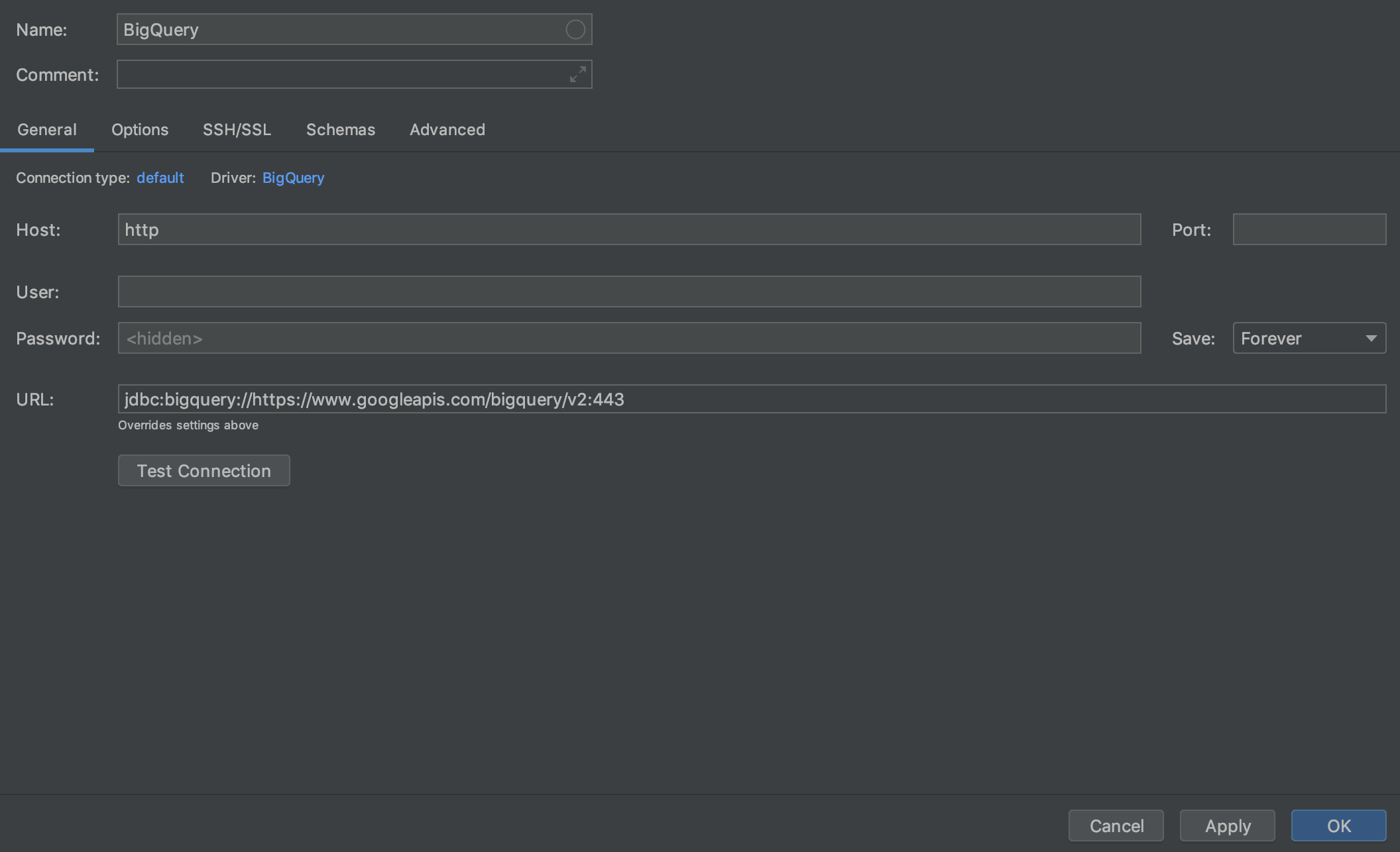Click into the Password field
This screenshot has width=1400, height=852.
[629, 338]
